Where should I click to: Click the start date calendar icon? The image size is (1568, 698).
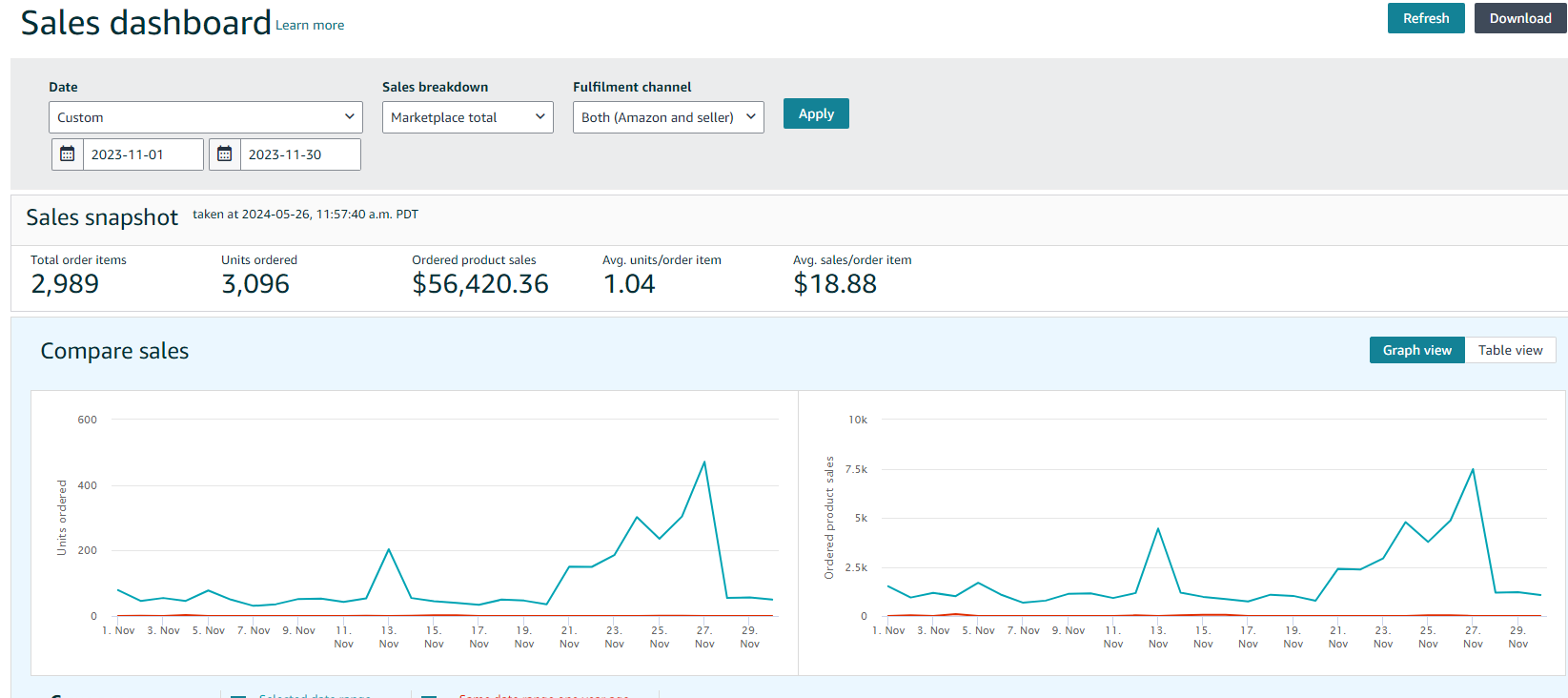68,154
